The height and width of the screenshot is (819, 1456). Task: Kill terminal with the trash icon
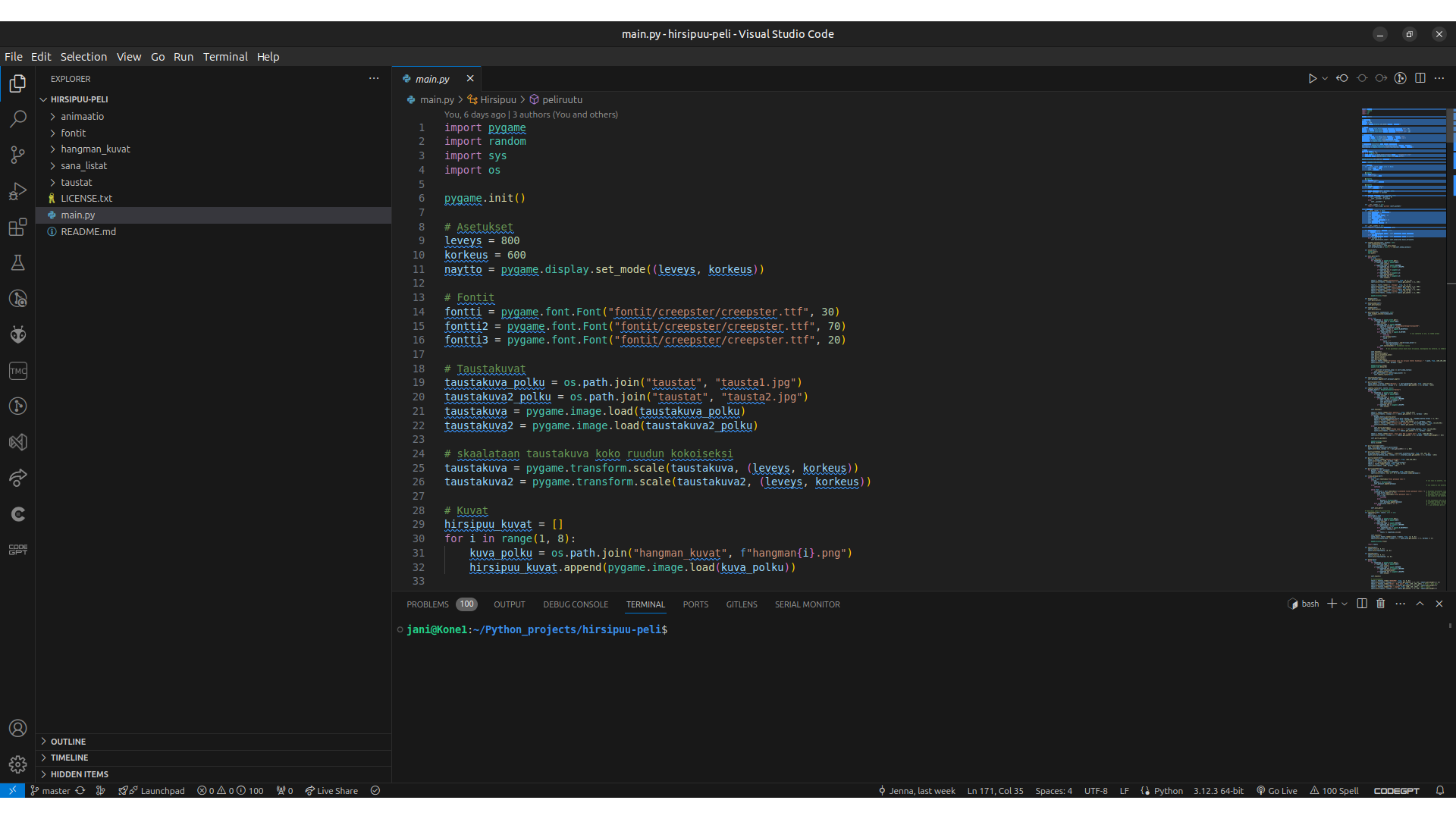(x=1380, y=604)
